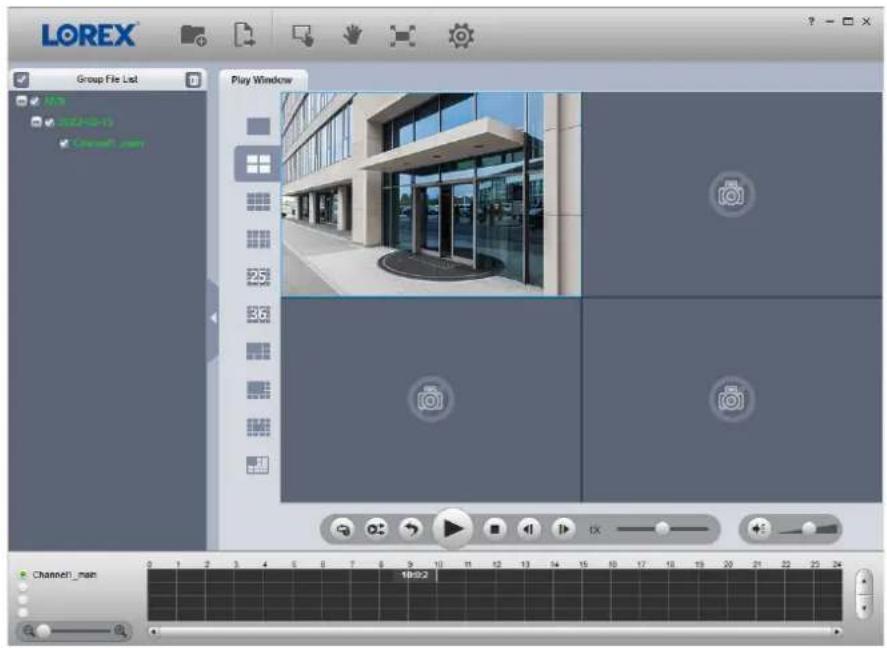Zoom out timeline with minus magnifier
This screenshot has width=887, height=648.
28,630
